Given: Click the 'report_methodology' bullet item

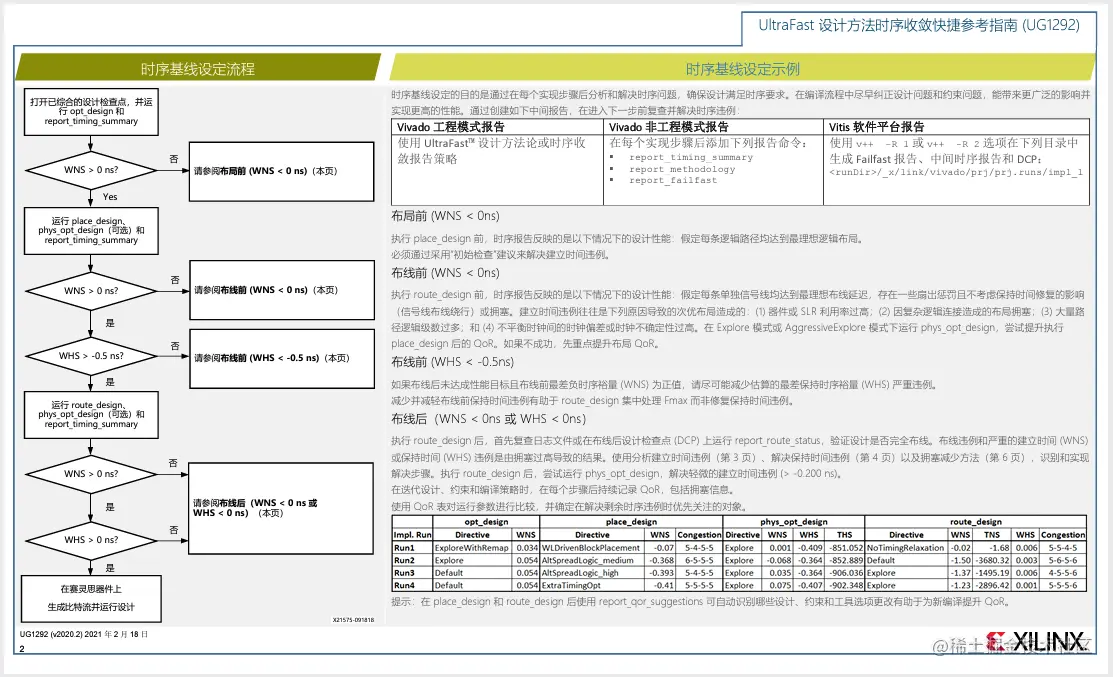Looking at the screenshot, I should click(x=681, y=169).
